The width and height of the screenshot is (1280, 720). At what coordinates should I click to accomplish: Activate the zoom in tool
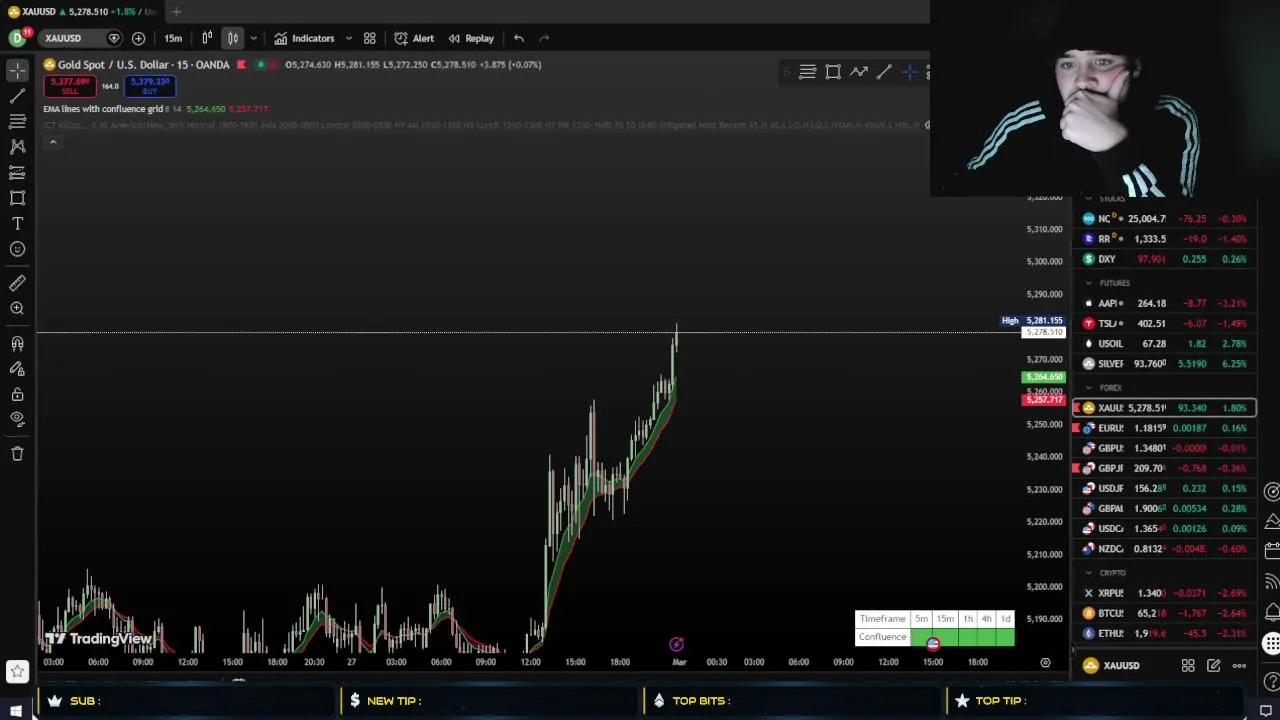coord(17,309)
